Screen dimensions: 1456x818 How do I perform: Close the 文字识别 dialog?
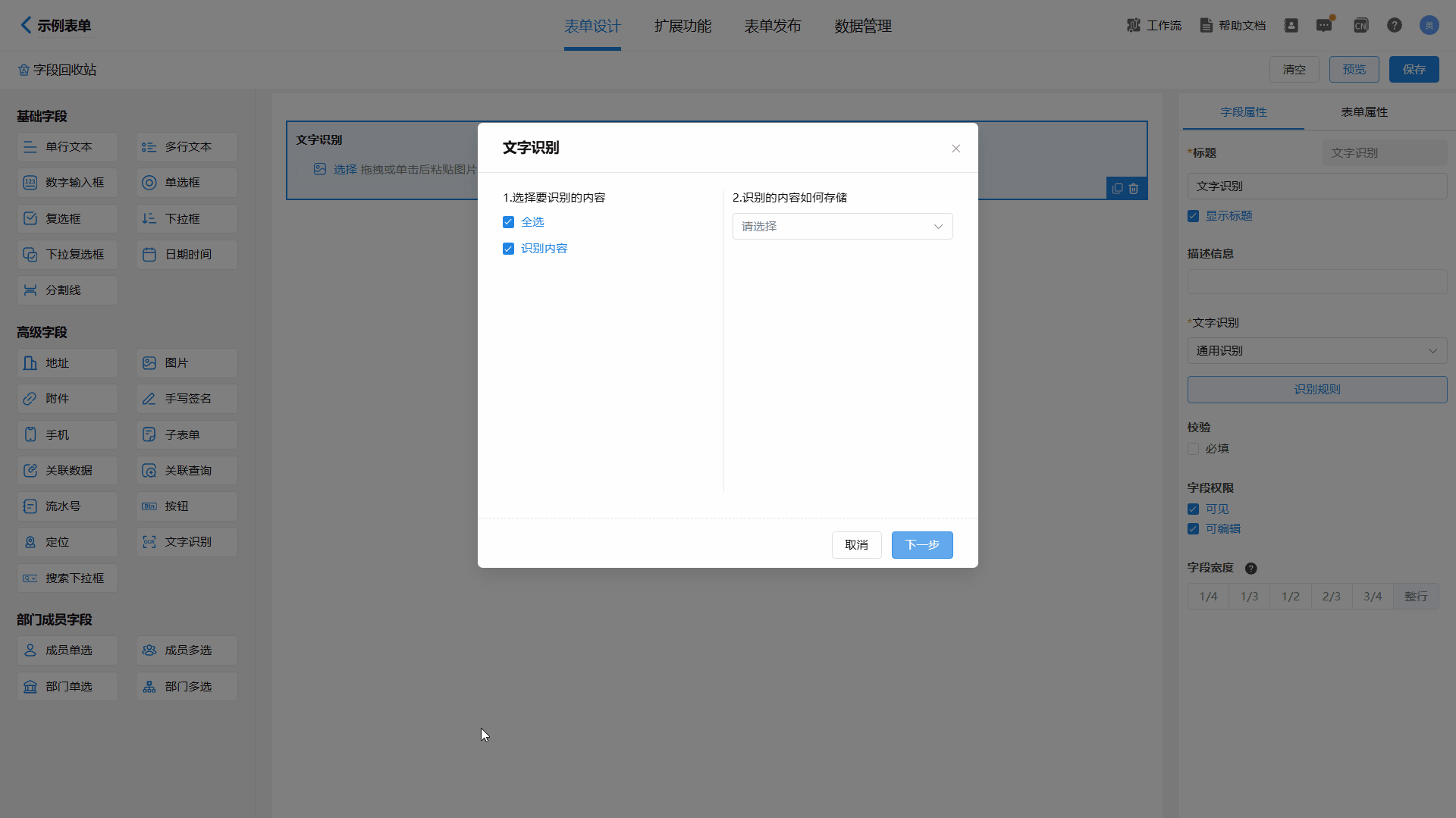[x=955, y=149]
